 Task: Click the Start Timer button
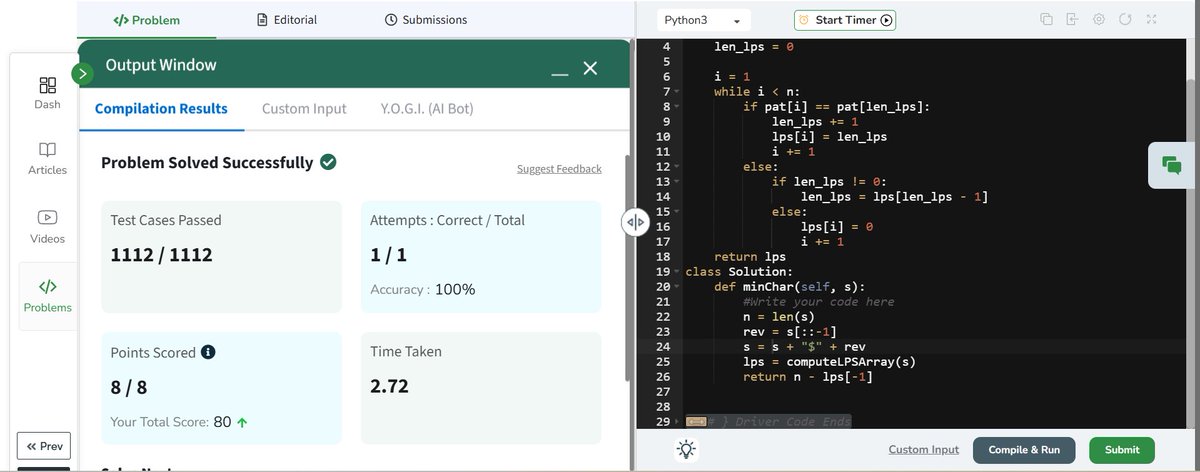tap(845, 20)
